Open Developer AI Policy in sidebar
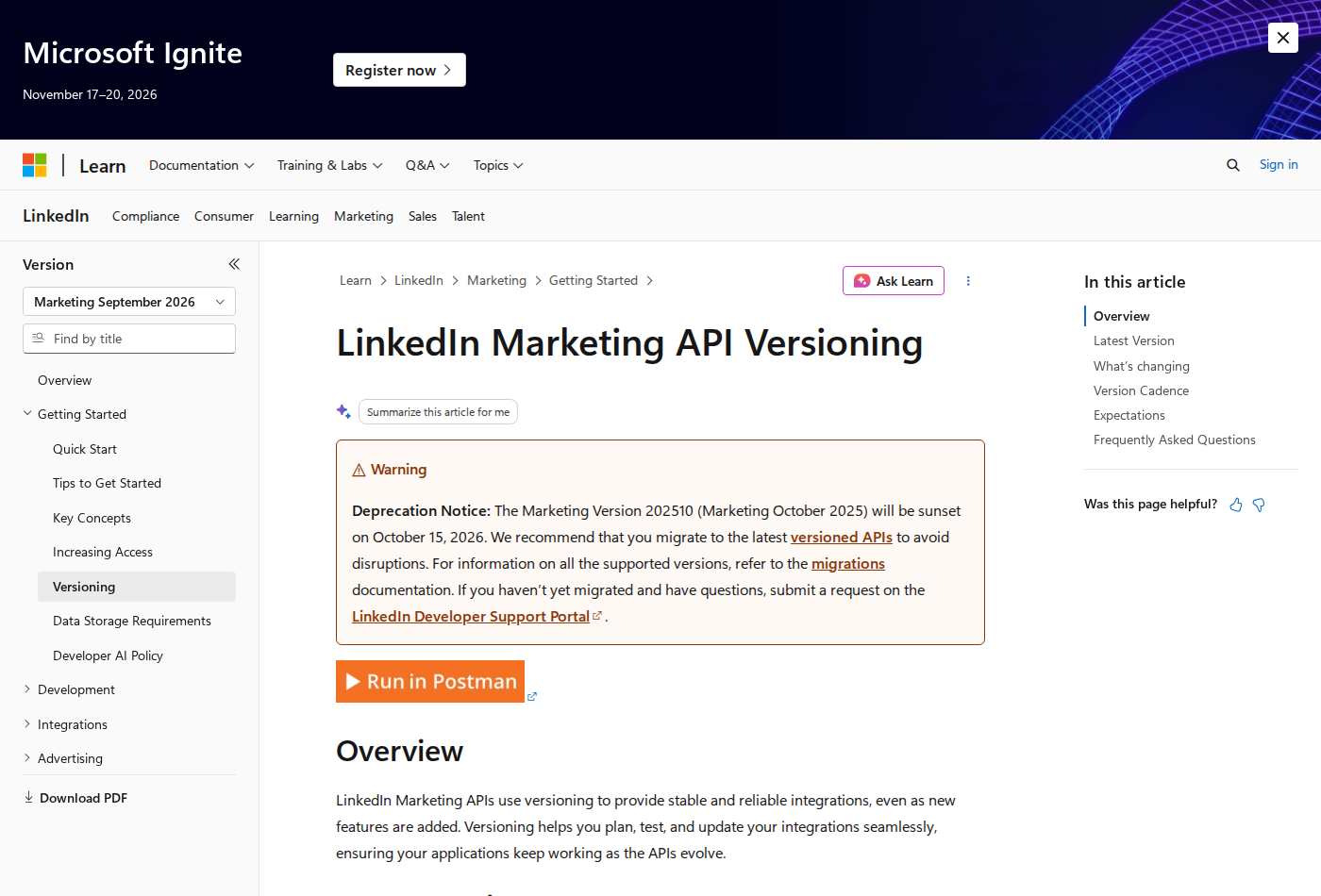The height and width of the screenshot is (896, 1321). (108, 655)
